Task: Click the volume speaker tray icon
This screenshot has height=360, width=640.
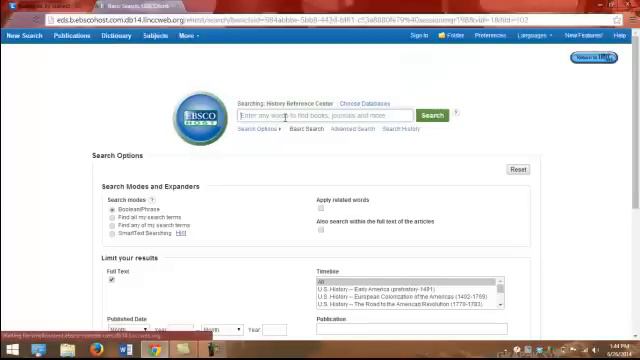Action: (596, 350)
